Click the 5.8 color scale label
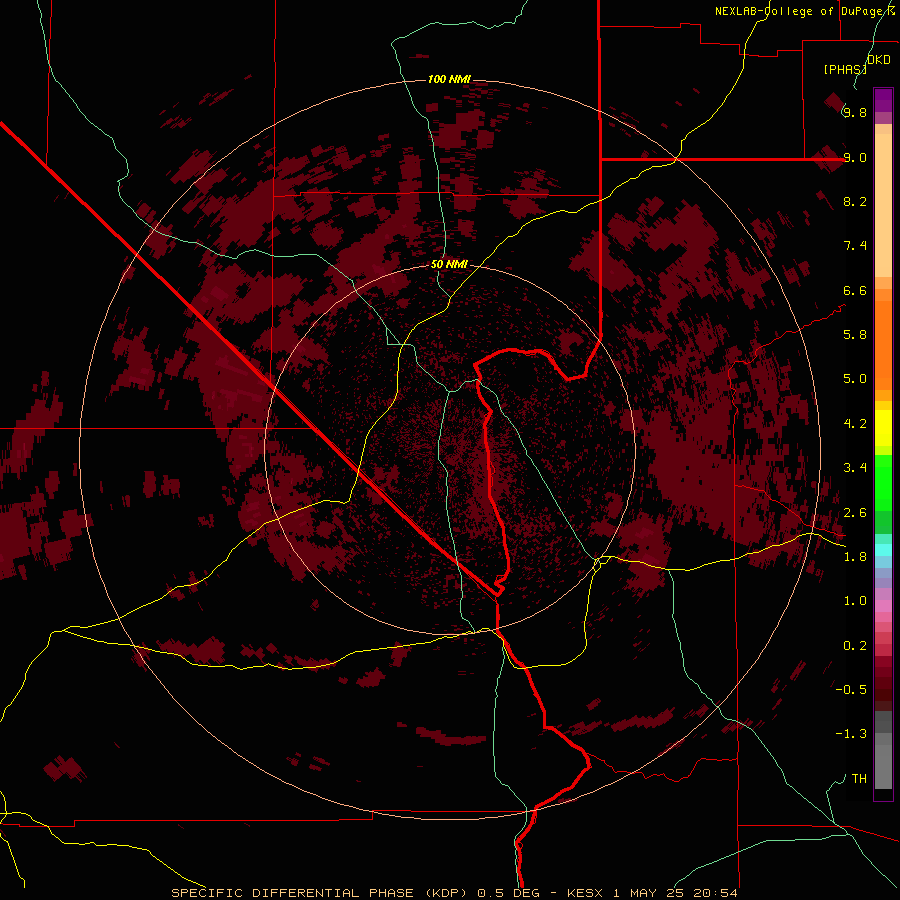Image resolution: width=900 pixels, height=900 pixels. (855, 335)
